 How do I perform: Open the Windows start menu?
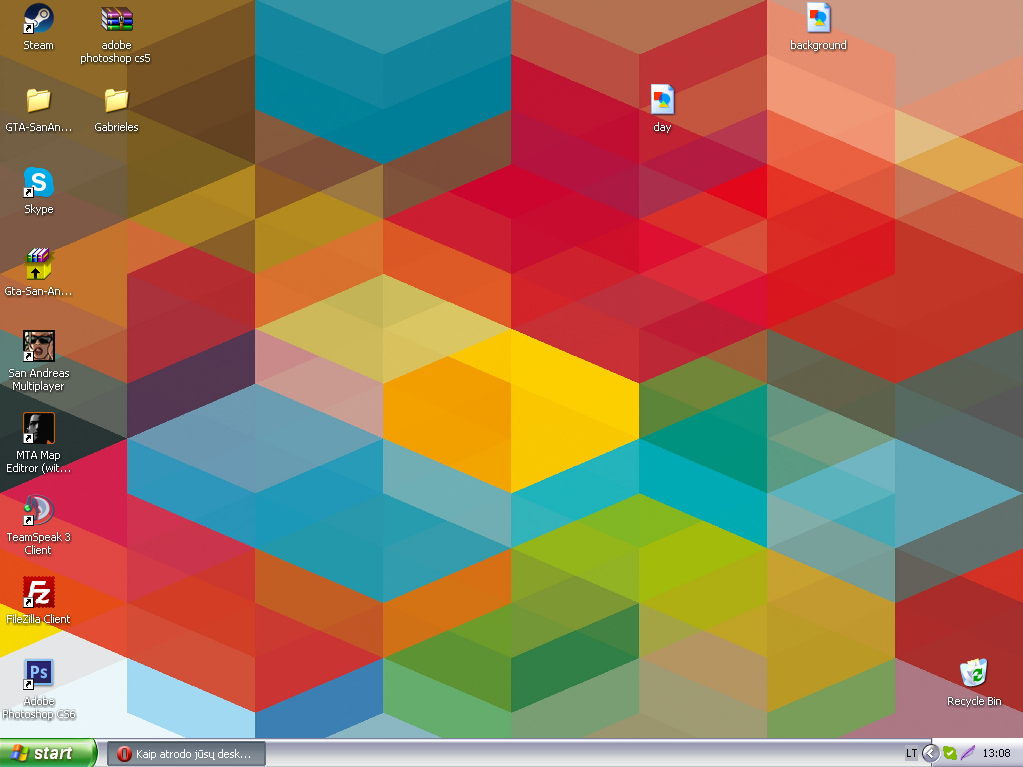(x=48, y=753)
